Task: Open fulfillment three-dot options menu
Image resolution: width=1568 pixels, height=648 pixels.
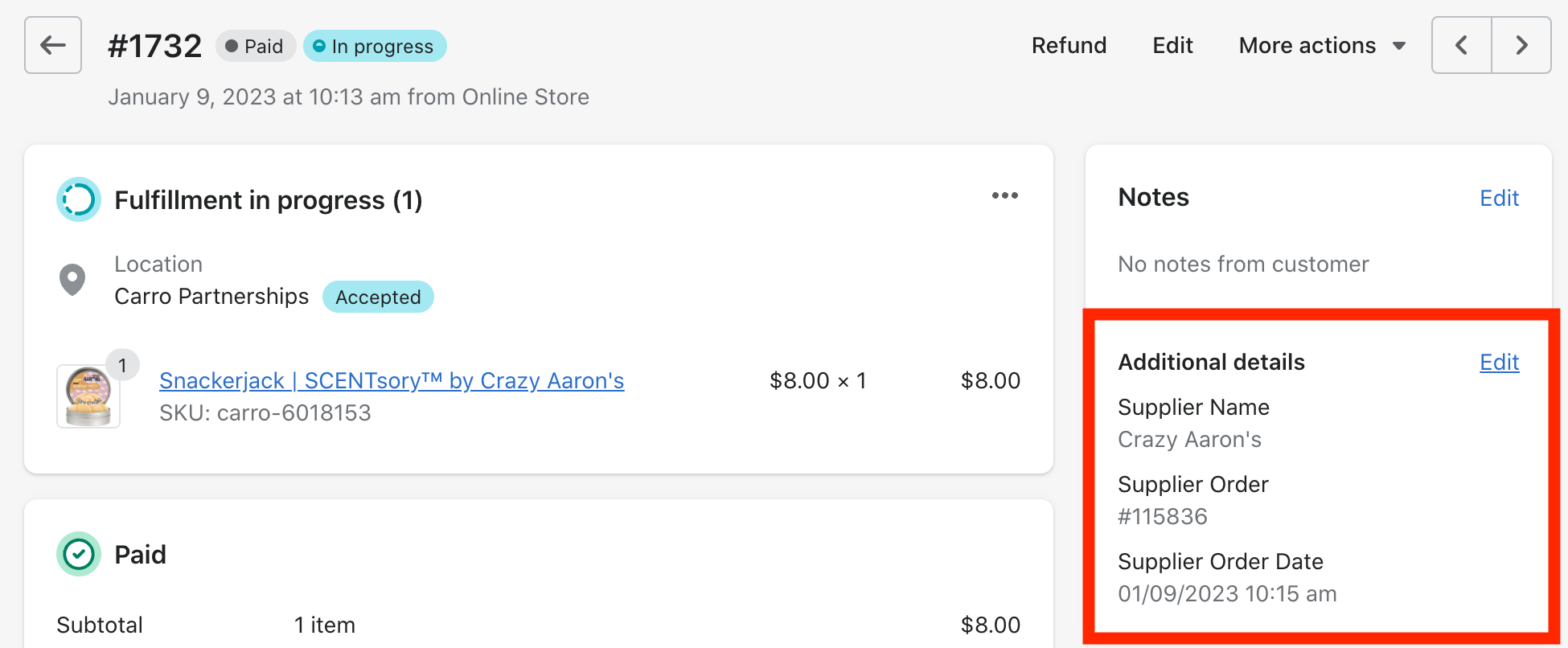Action: tap(1004, 196)
